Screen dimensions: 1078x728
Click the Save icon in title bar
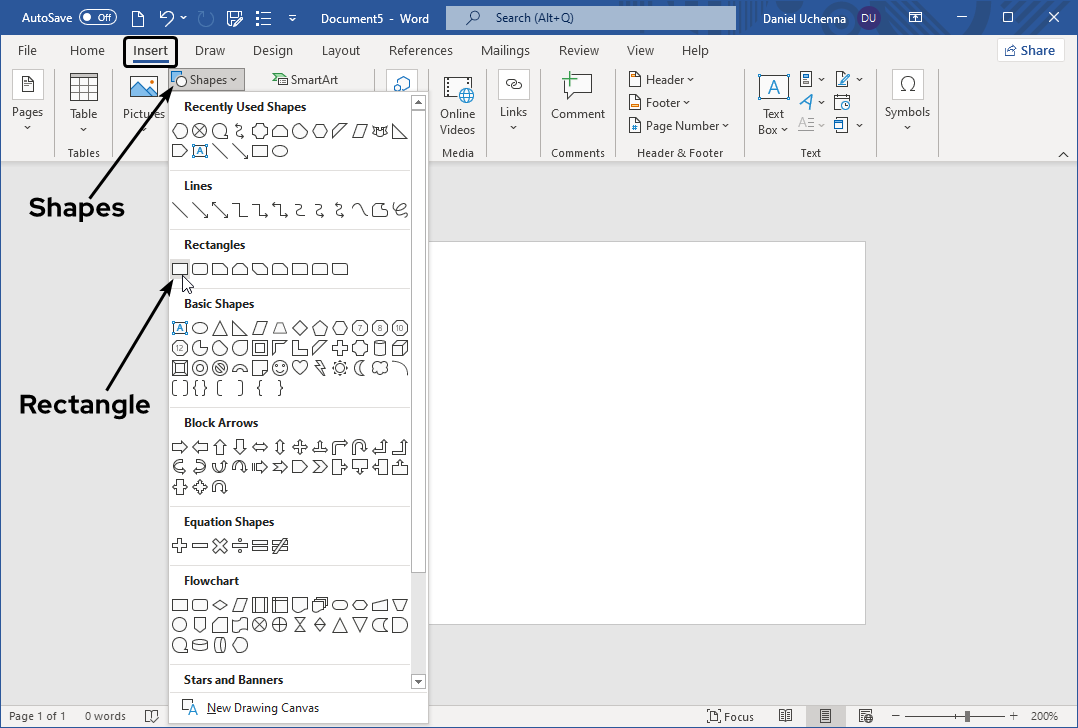tap(235, 18)
